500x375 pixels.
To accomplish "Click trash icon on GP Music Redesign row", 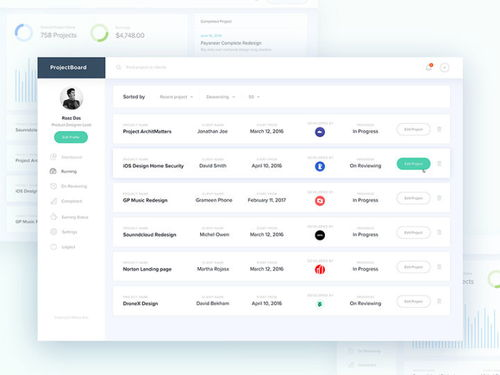I will coord(439,198).
